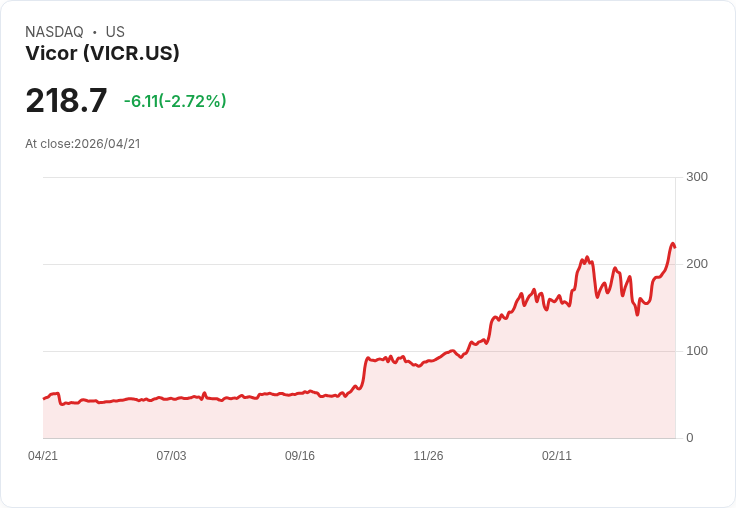Click the dot separator between NASDAQ and US
736x508 pixels.
point(94,32)
